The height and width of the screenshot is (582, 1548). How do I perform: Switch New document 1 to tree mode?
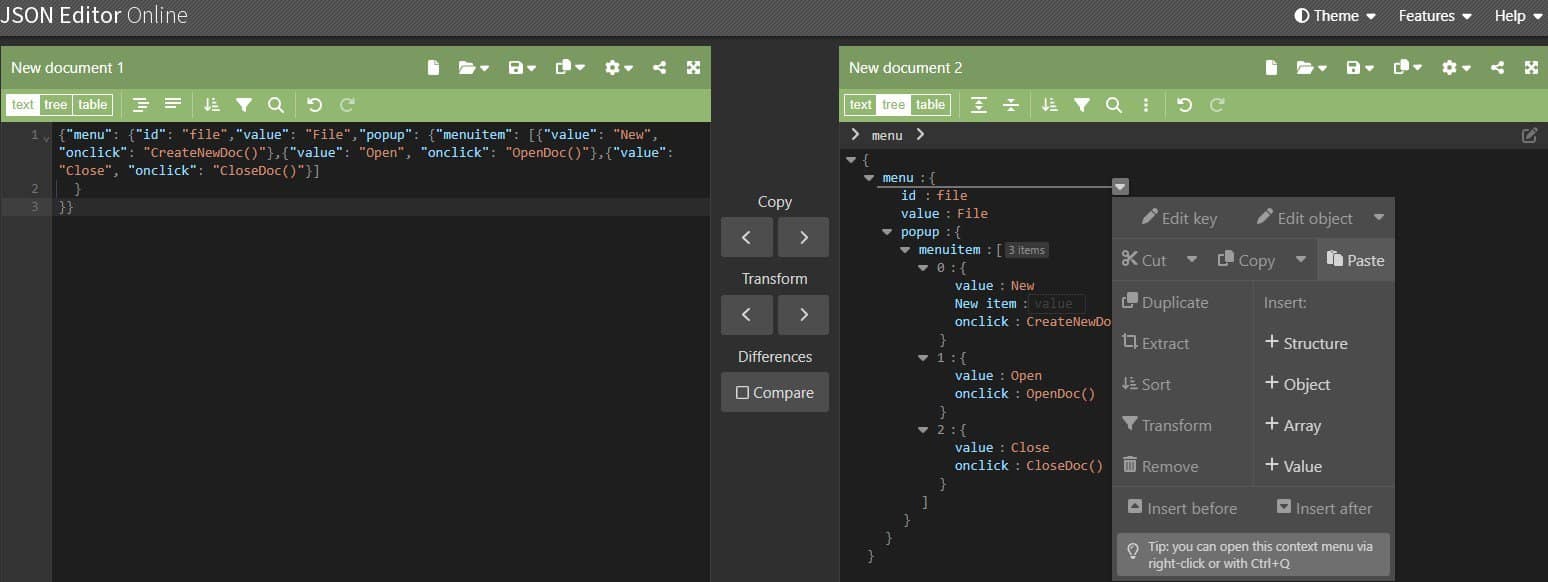point(56,104)
